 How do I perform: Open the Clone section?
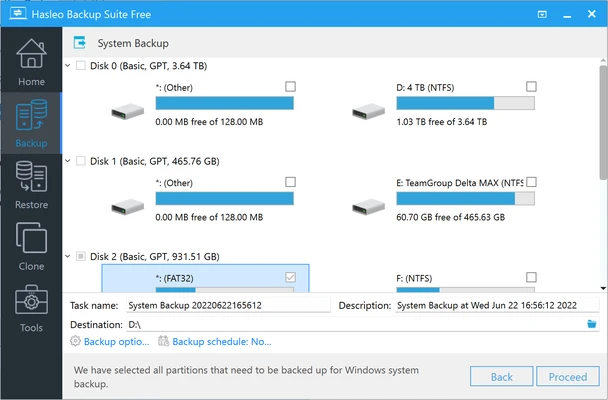click(31, 246)
